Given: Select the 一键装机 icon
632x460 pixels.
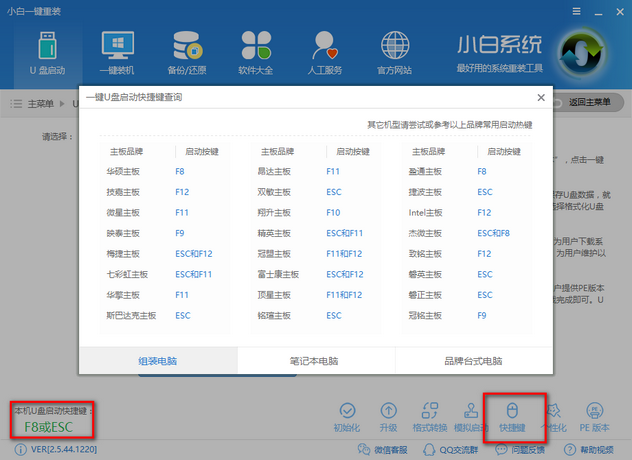Looking at the screenshot, I should pyautogui.click(x=116, y=52).
